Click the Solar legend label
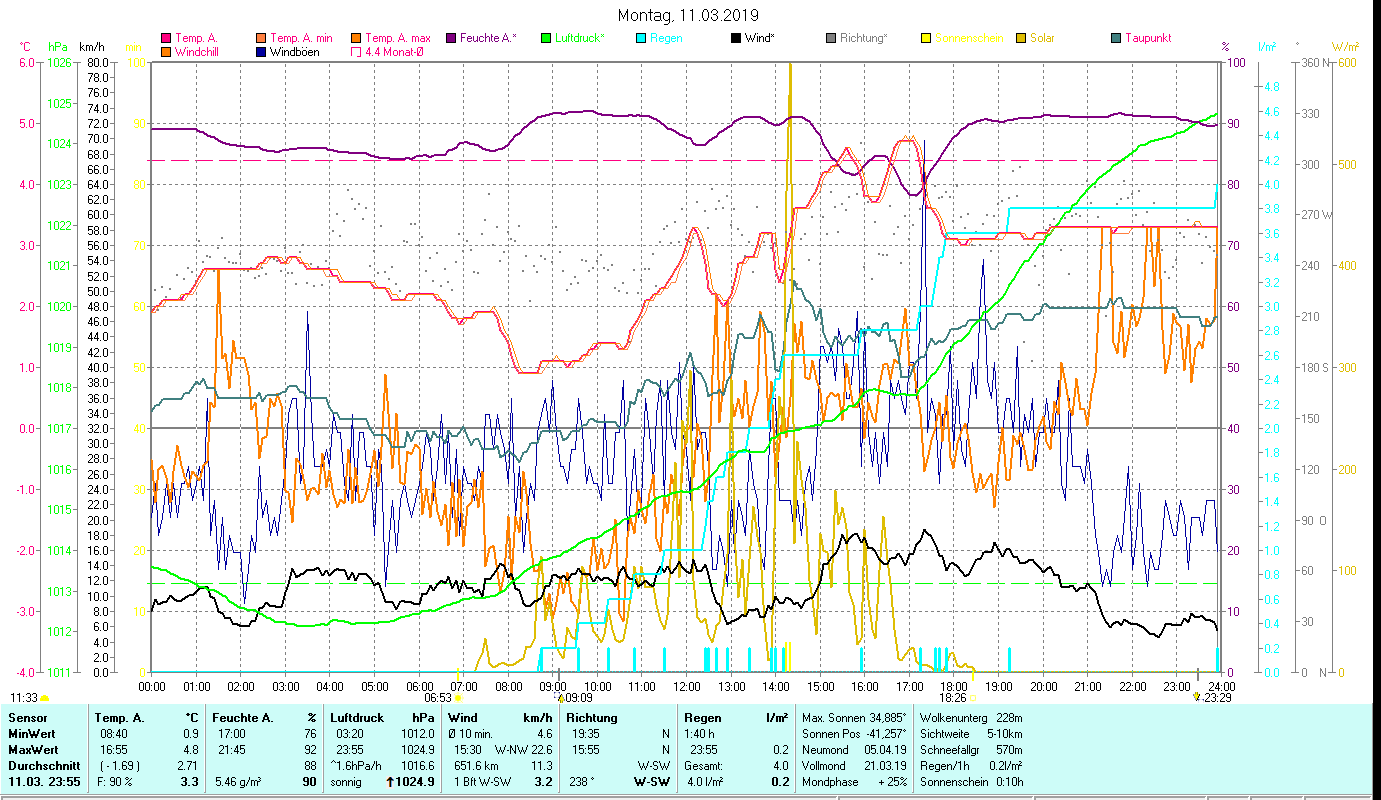 click(1043, 39)
